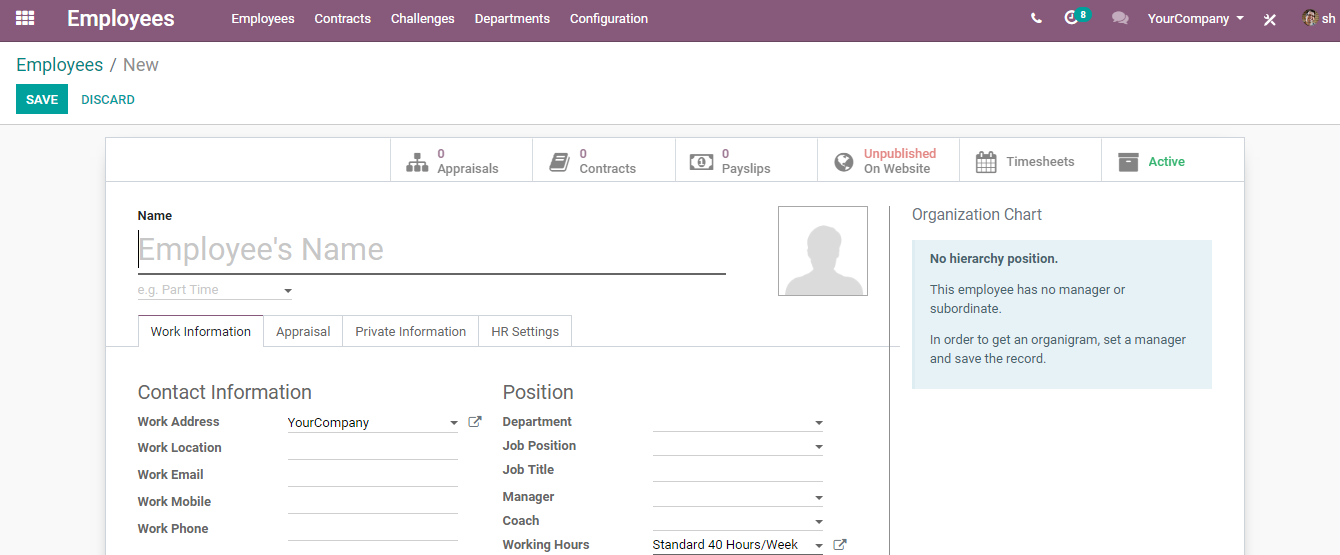Viewport: 1340px width, 555px height.
Task: Switch to HR Settings tab
Action: [x=525, y=331]
